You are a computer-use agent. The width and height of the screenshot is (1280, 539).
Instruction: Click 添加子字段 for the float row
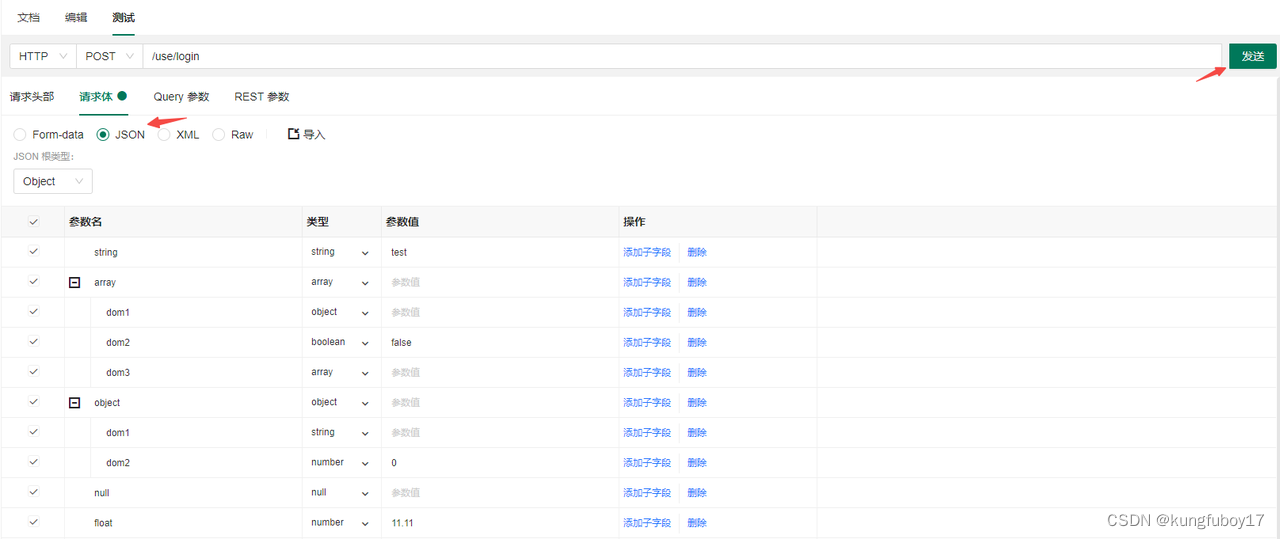[647, 522]
